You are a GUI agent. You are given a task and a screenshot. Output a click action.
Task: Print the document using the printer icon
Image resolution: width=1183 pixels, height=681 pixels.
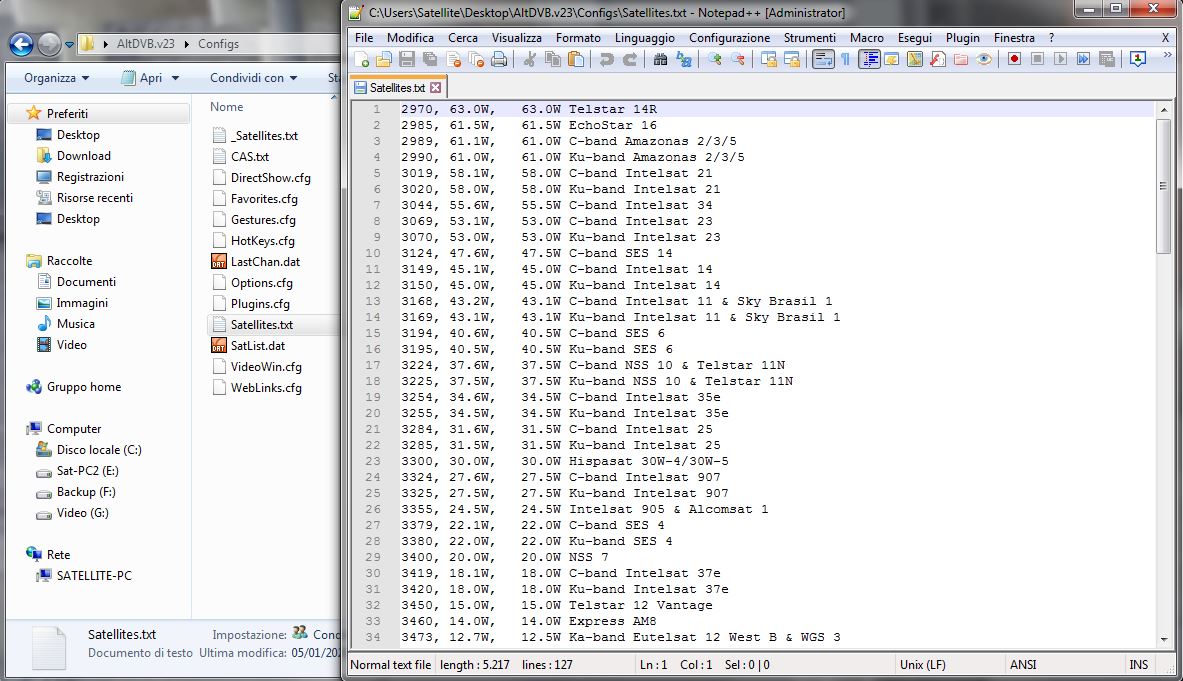[499, 60]
